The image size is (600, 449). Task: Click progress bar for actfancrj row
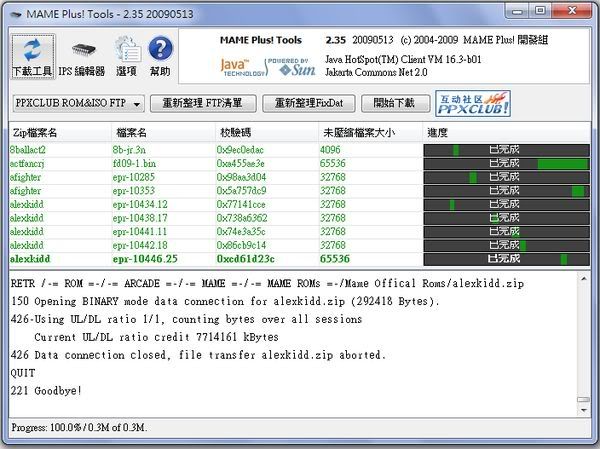506,163
